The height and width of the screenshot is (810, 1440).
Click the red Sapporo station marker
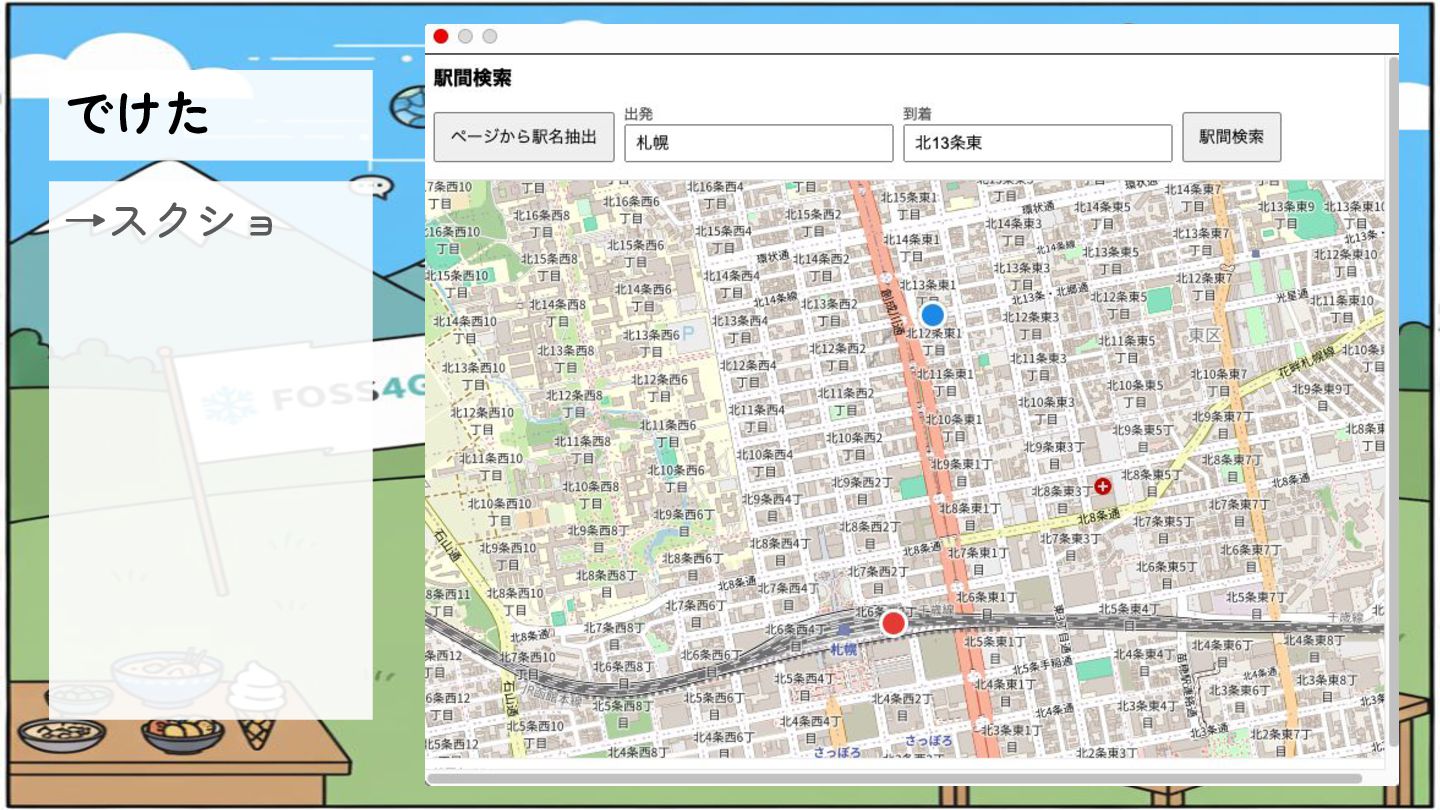coord(893,623)
